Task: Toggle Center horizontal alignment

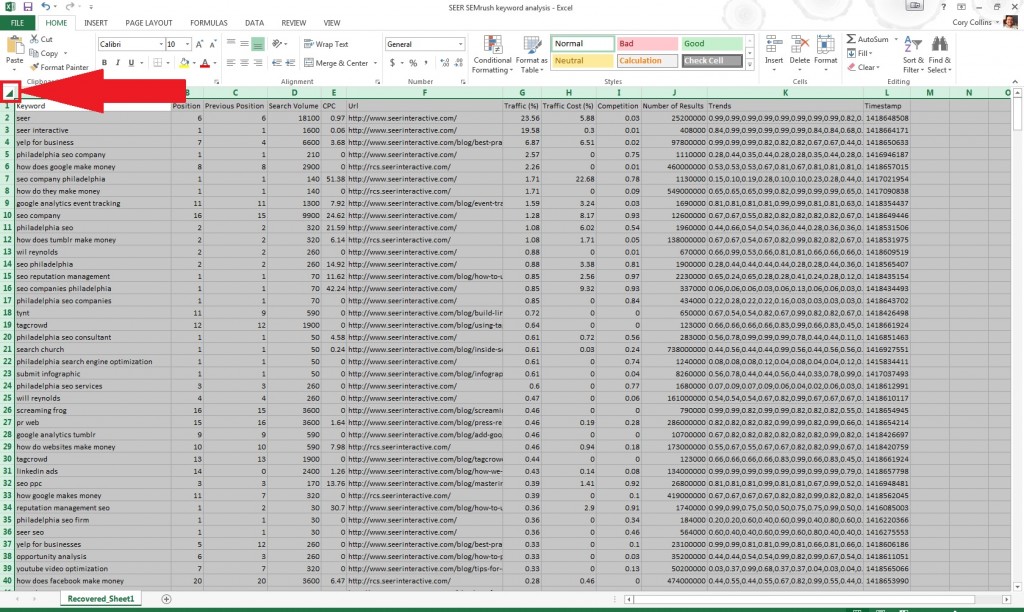Action: [244, 63]
